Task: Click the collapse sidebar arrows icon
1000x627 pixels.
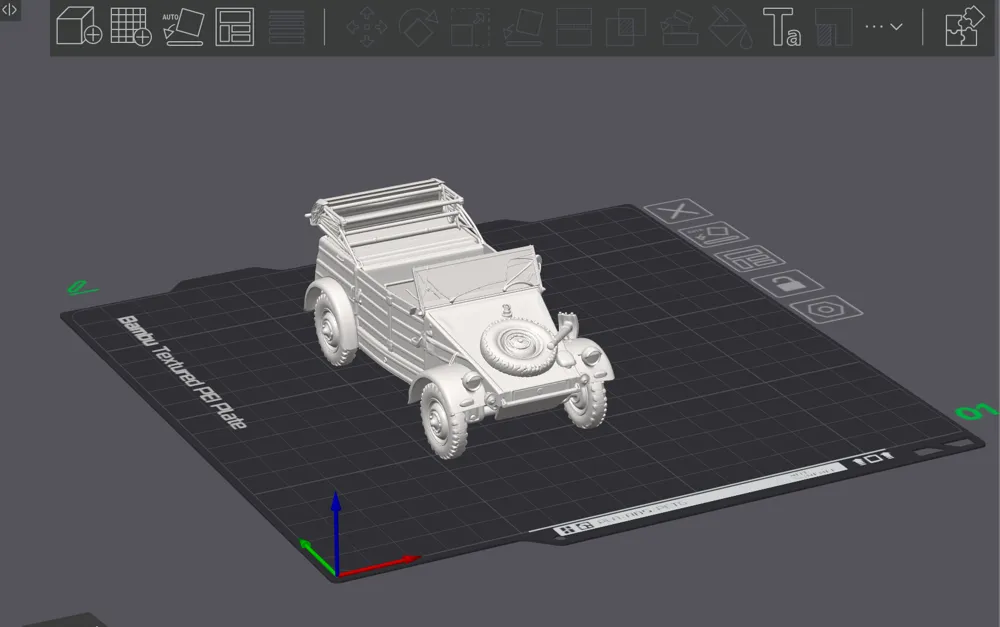Action: pos(10,10)
